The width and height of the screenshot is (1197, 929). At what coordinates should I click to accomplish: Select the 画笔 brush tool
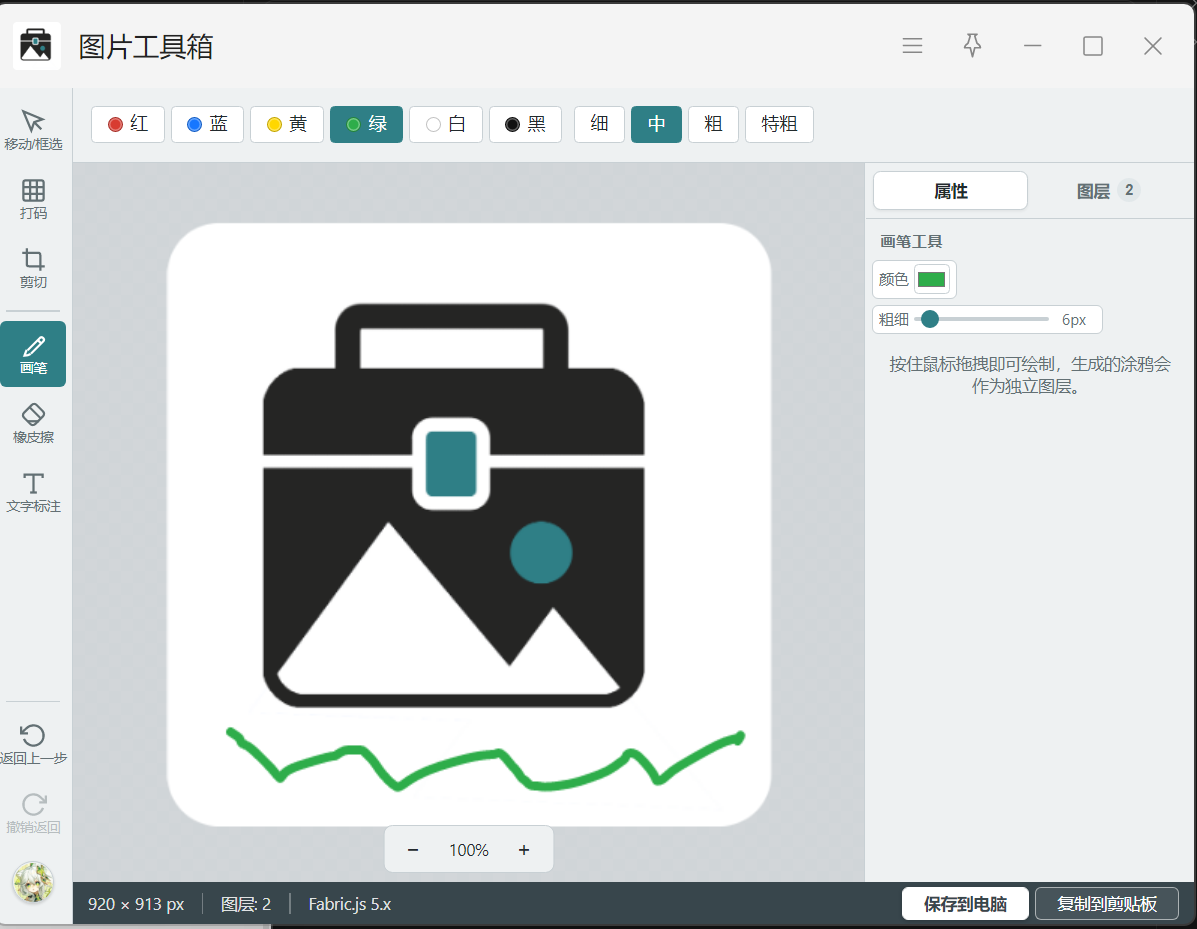tap(33, 354)
